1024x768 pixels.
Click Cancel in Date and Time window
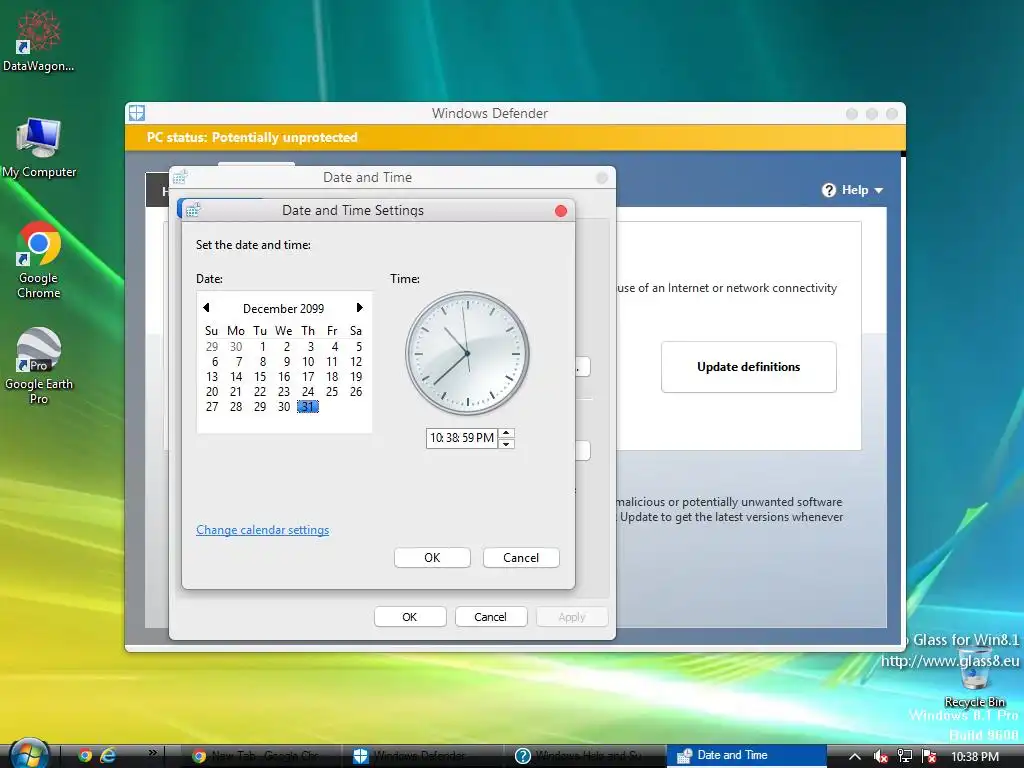490,617
